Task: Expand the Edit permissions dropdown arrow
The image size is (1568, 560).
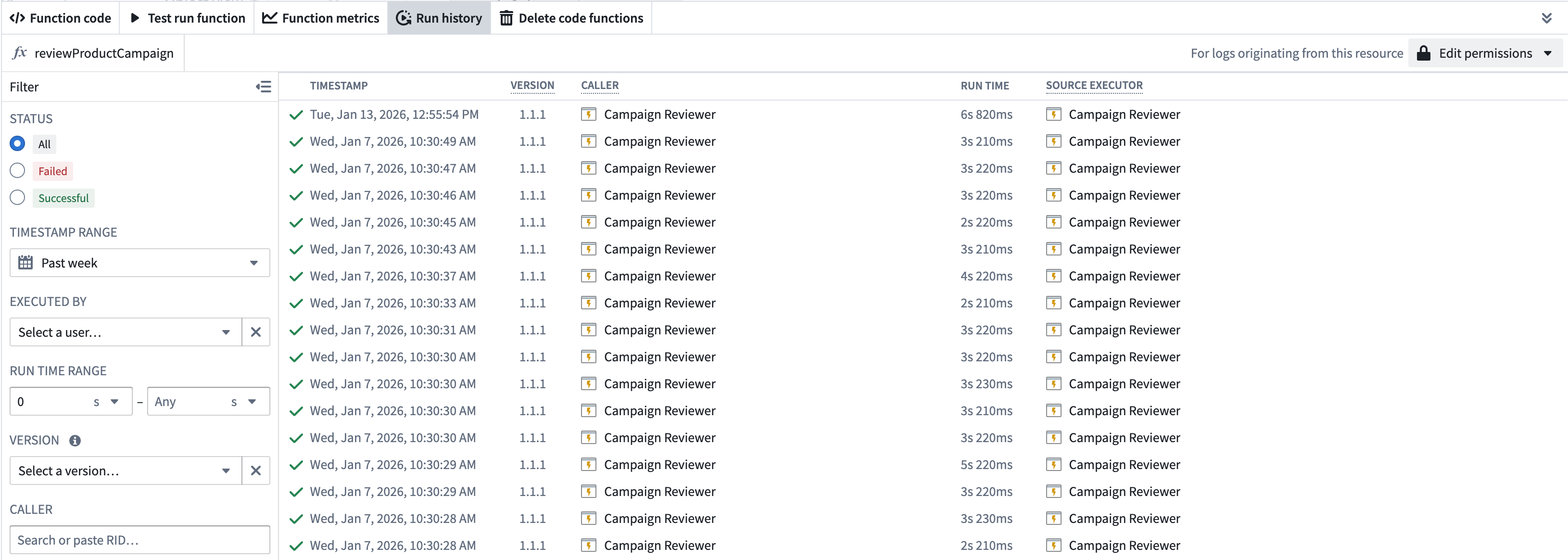Action: tap(1547, 53)
